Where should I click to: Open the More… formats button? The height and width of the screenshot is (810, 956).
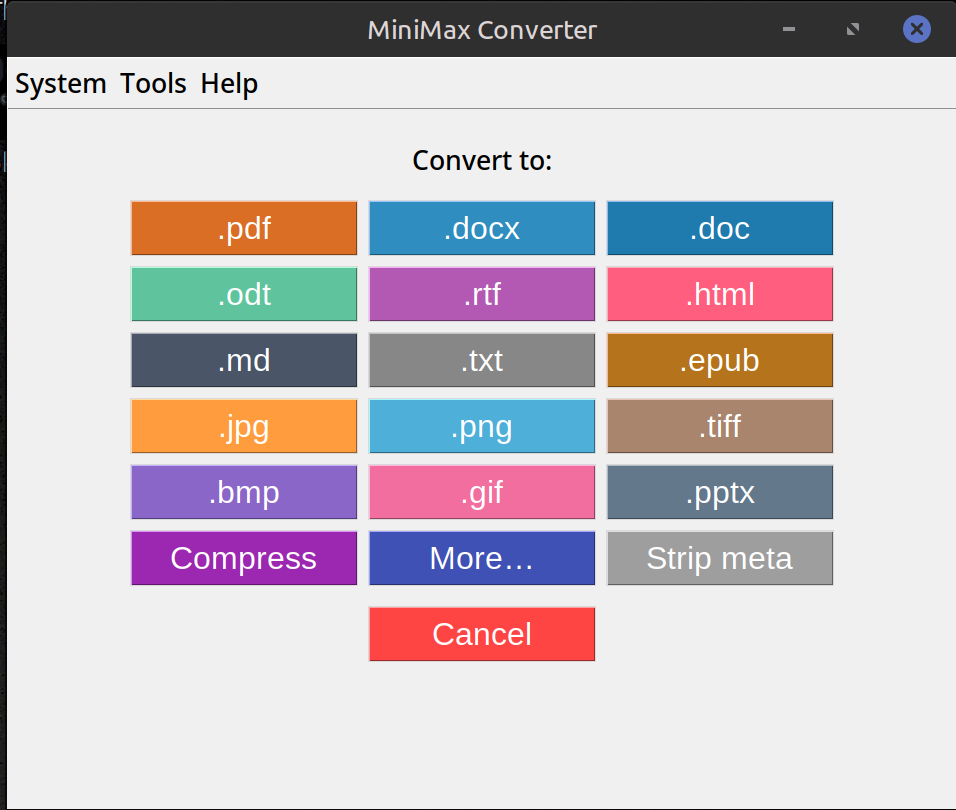click(x=482, y=558)
